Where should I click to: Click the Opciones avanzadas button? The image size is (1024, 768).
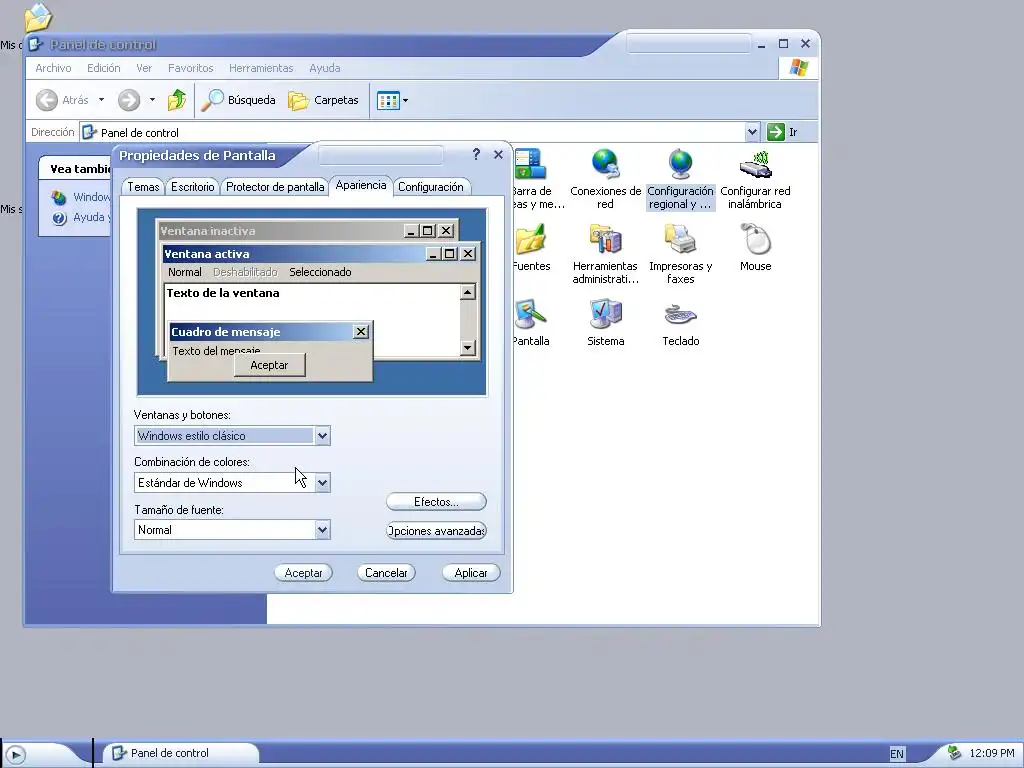(436, 531)
